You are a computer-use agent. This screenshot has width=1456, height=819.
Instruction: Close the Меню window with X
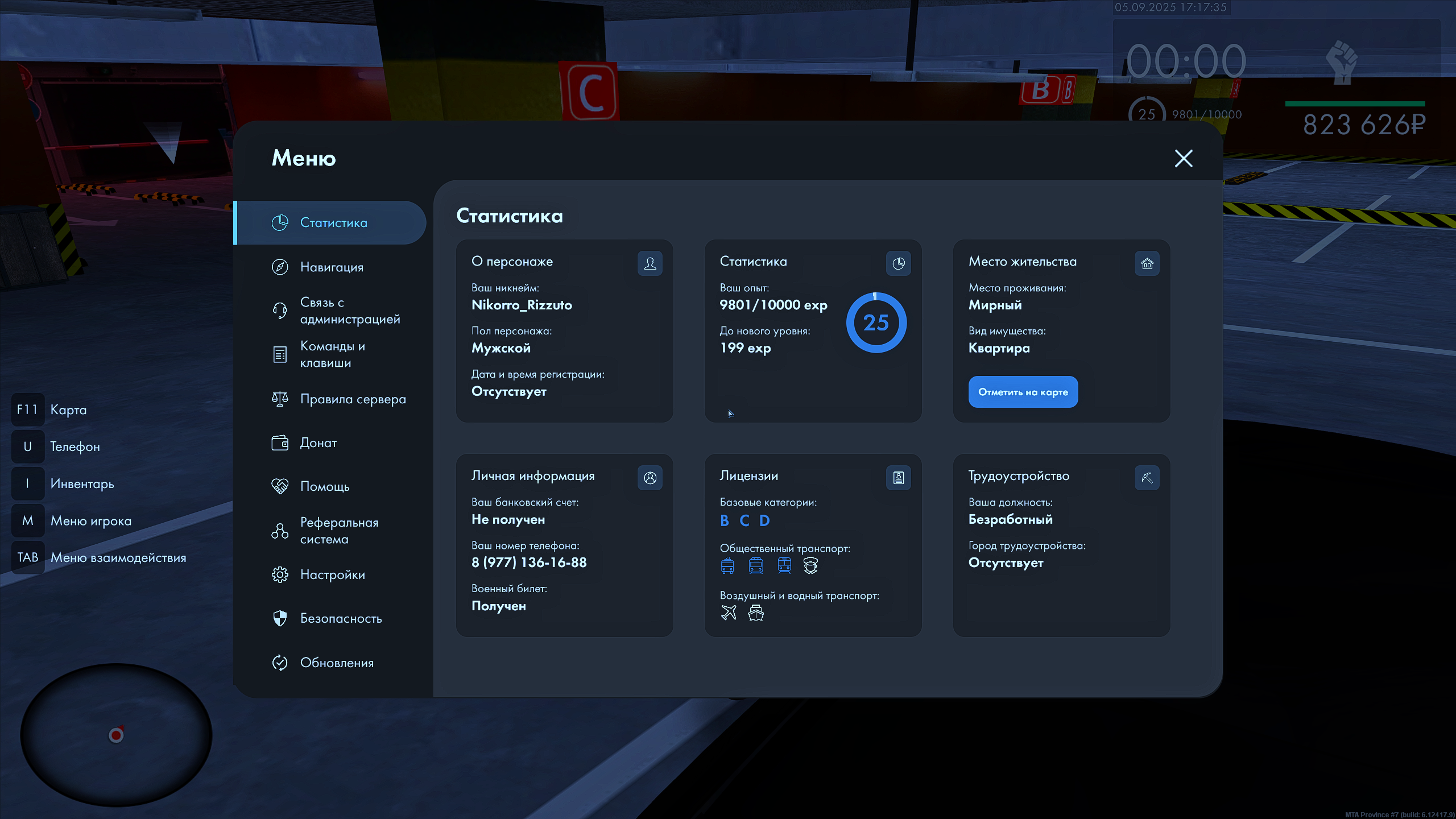(x=1184, y=158)
